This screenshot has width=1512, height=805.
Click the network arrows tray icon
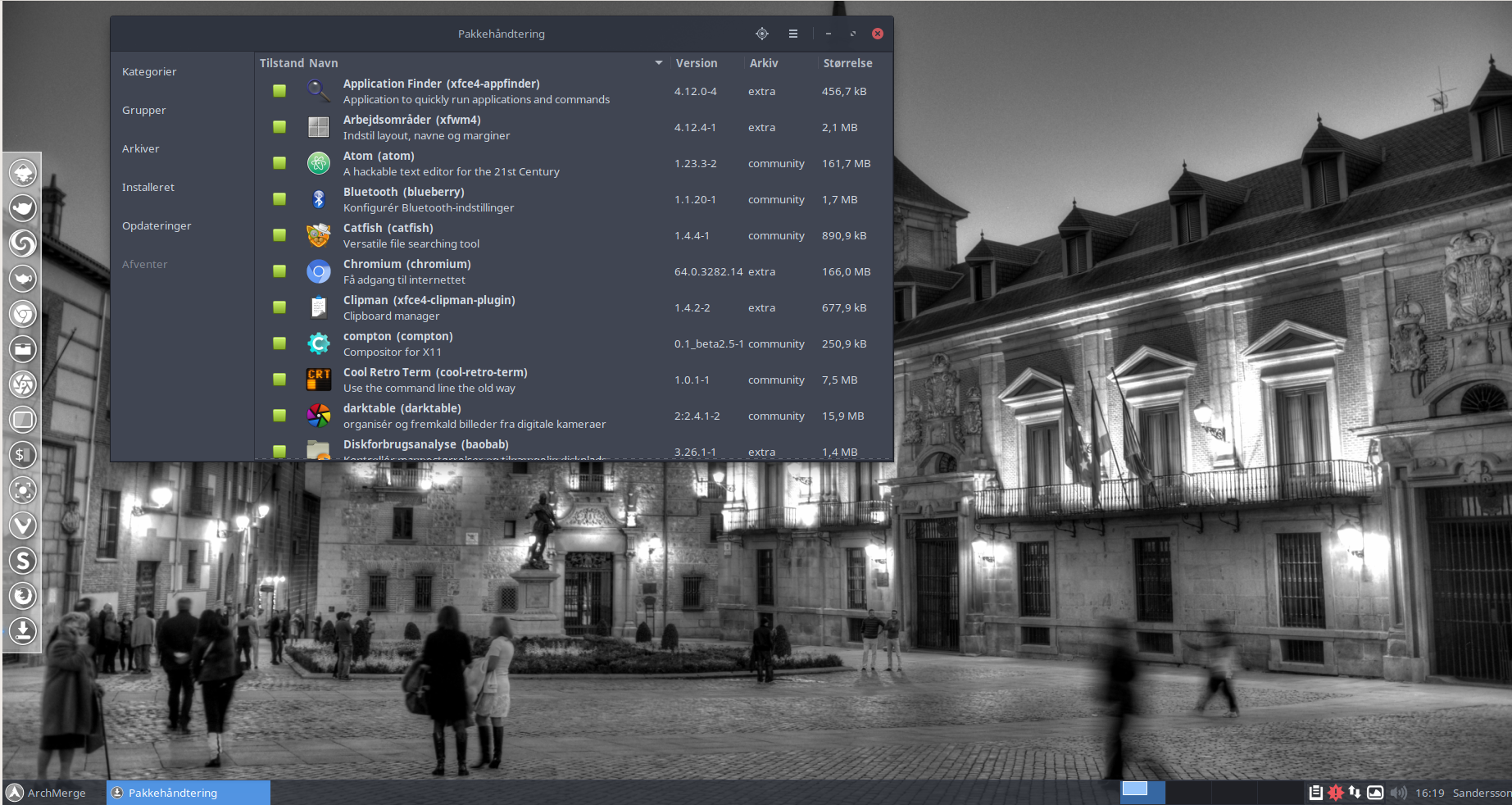click(1355, 793)
